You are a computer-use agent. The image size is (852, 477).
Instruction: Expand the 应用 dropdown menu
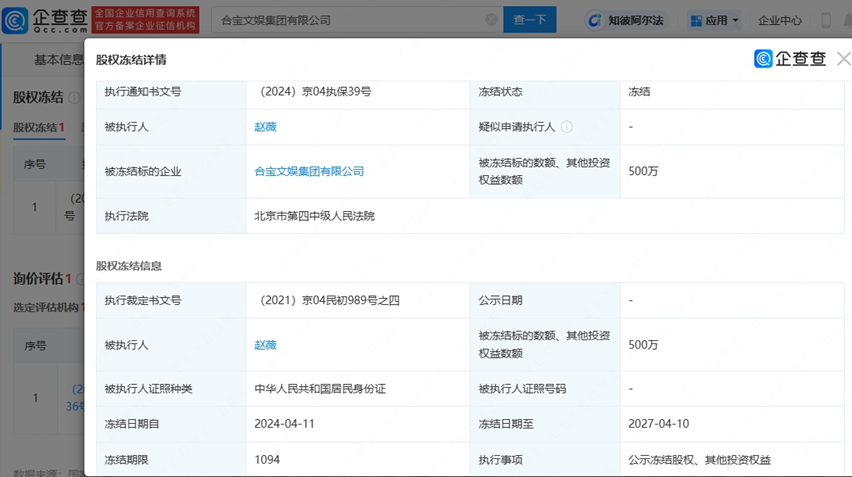point(715,21)
